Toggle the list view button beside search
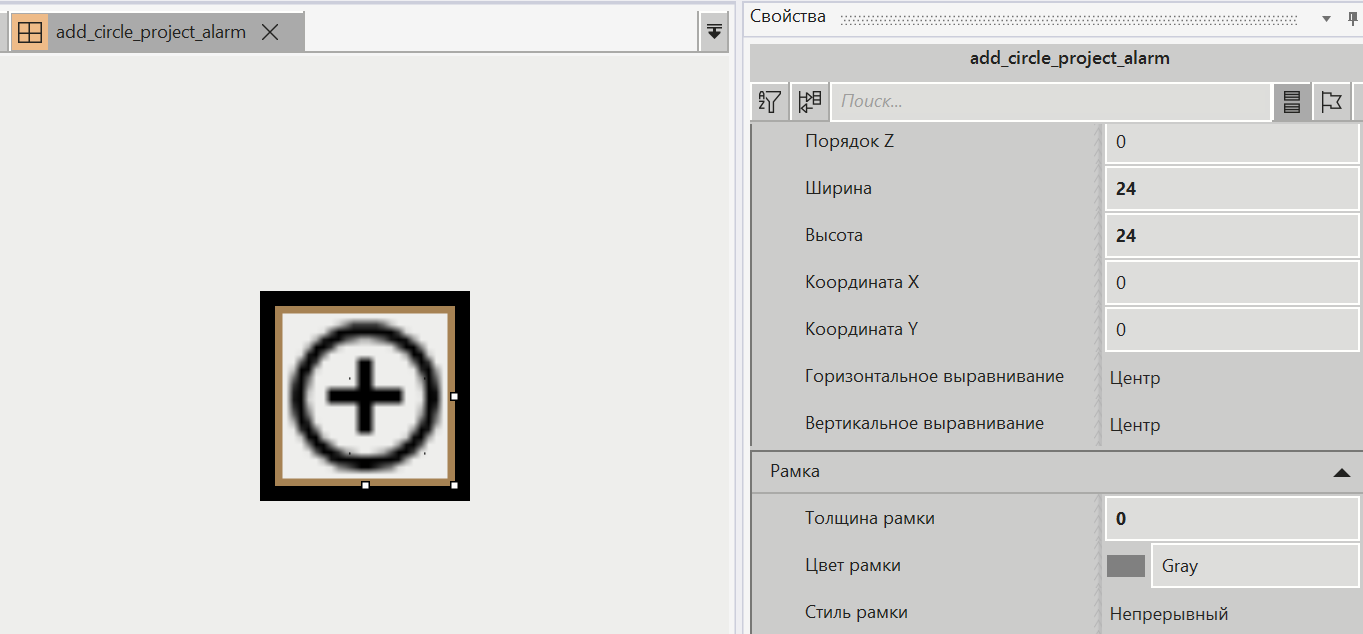Screen dimensions: 1363x634 pos(1291,101)
